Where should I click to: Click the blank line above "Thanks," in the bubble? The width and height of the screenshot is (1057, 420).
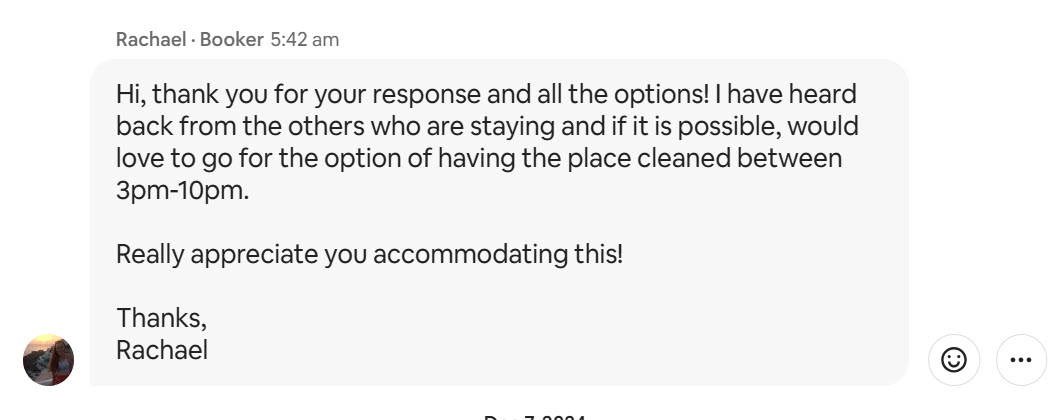(400, 286)
